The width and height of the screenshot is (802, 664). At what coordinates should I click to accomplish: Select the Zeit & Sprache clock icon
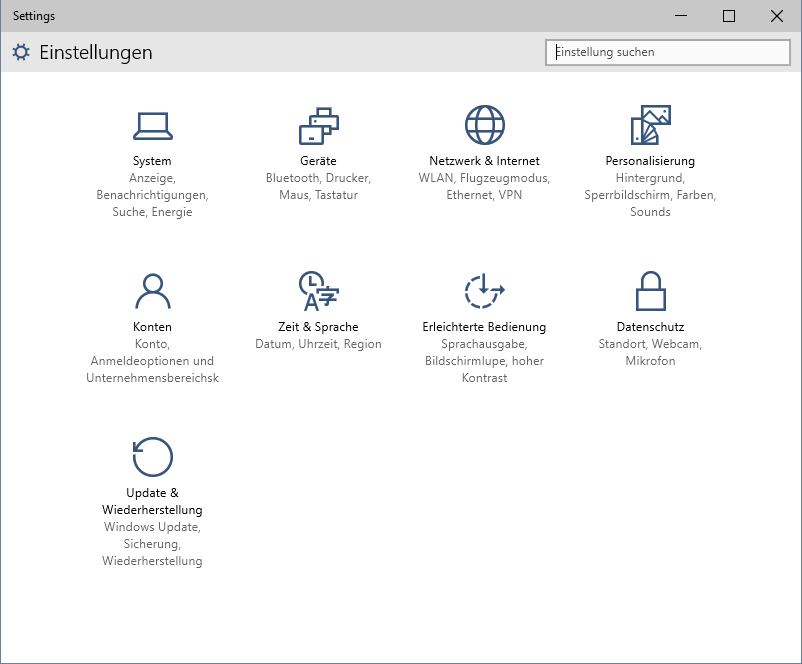(x=318, y=291)
